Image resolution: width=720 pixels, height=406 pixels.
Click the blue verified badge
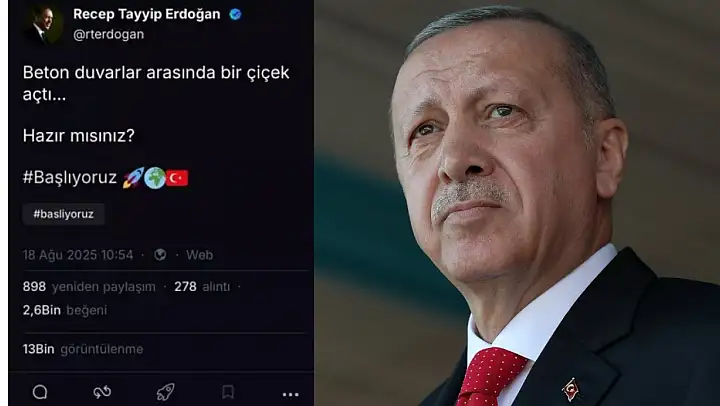[235, 15]
